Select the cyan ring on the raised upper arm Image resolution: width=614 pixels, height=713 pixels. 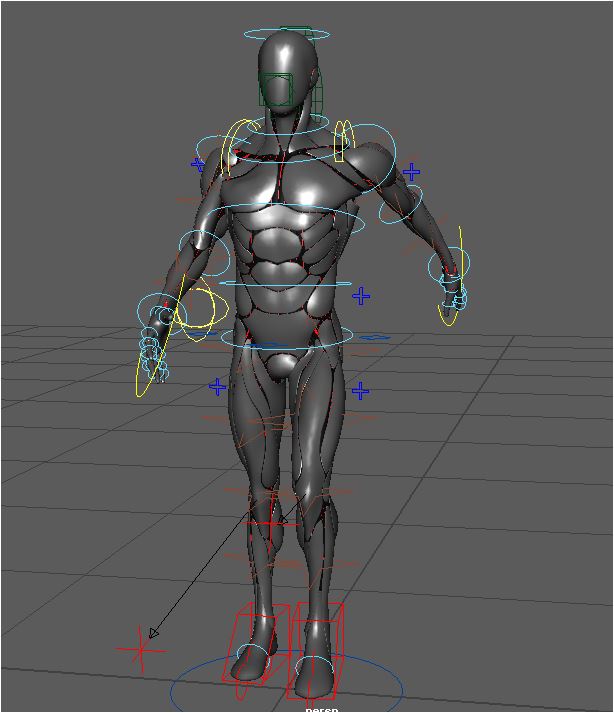401,205
